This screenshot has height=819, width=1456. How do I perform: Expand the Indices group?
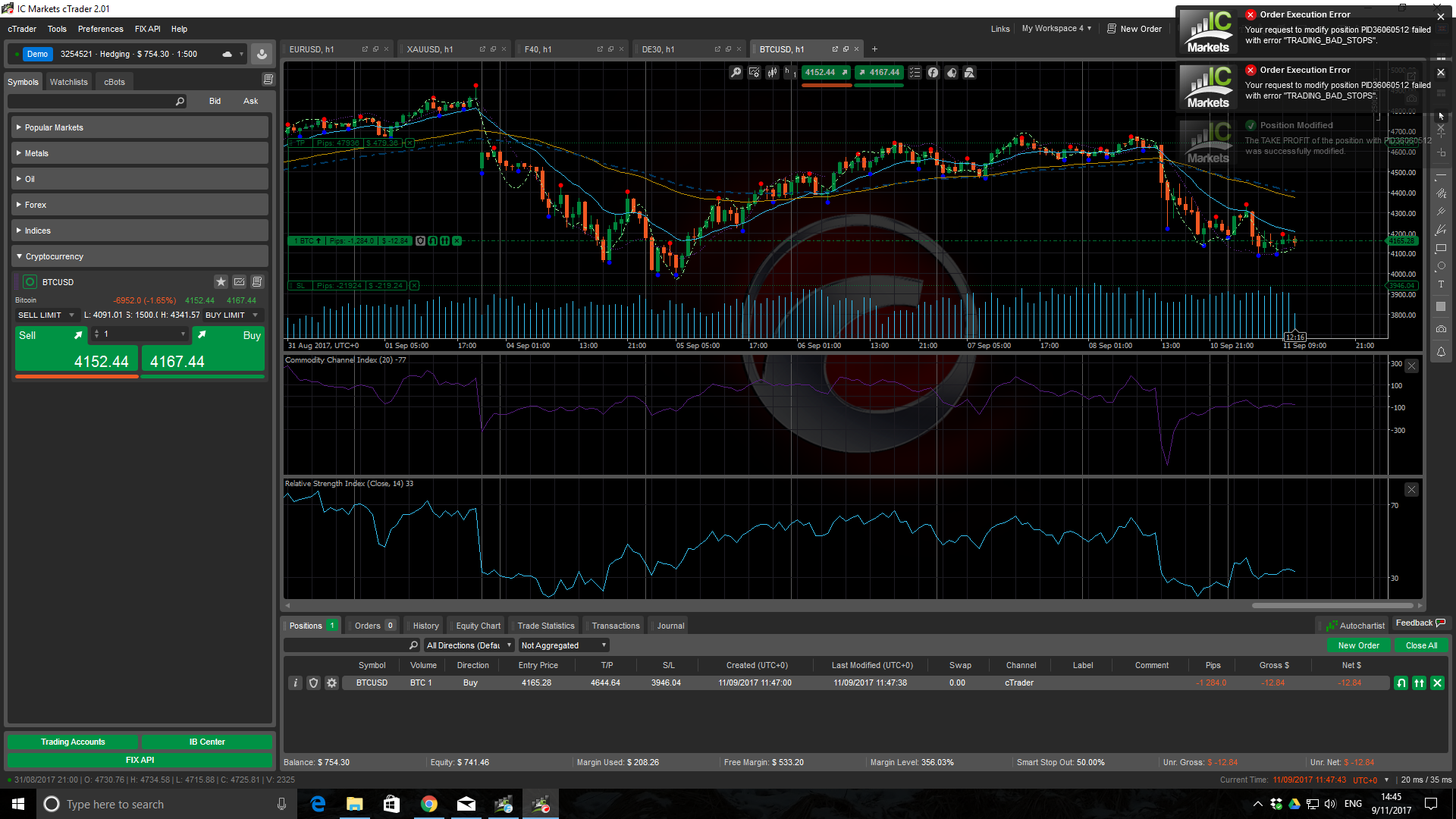pos(140,231)
